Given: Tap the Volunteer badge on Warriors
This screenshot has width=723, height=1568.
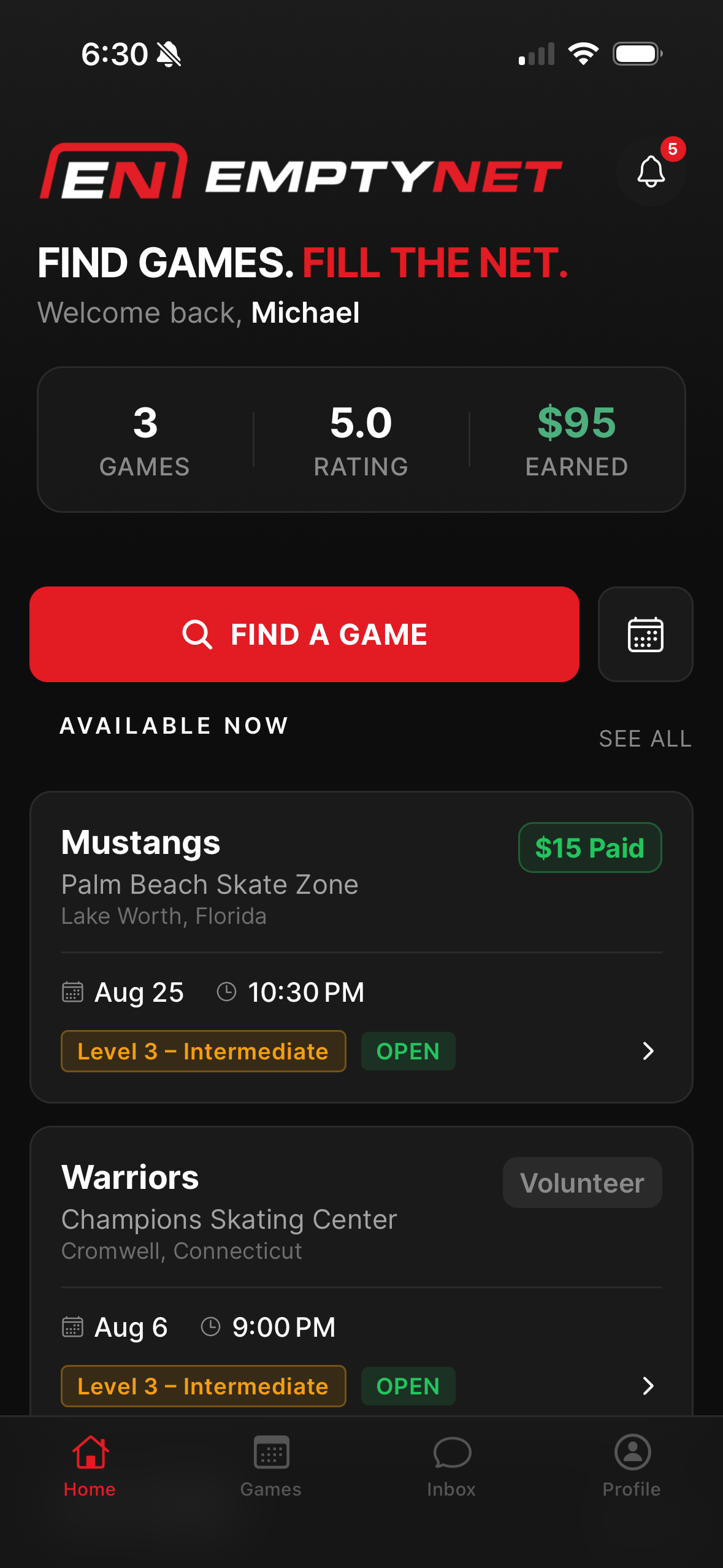Looking at the screenshot, I should 583,1183.
